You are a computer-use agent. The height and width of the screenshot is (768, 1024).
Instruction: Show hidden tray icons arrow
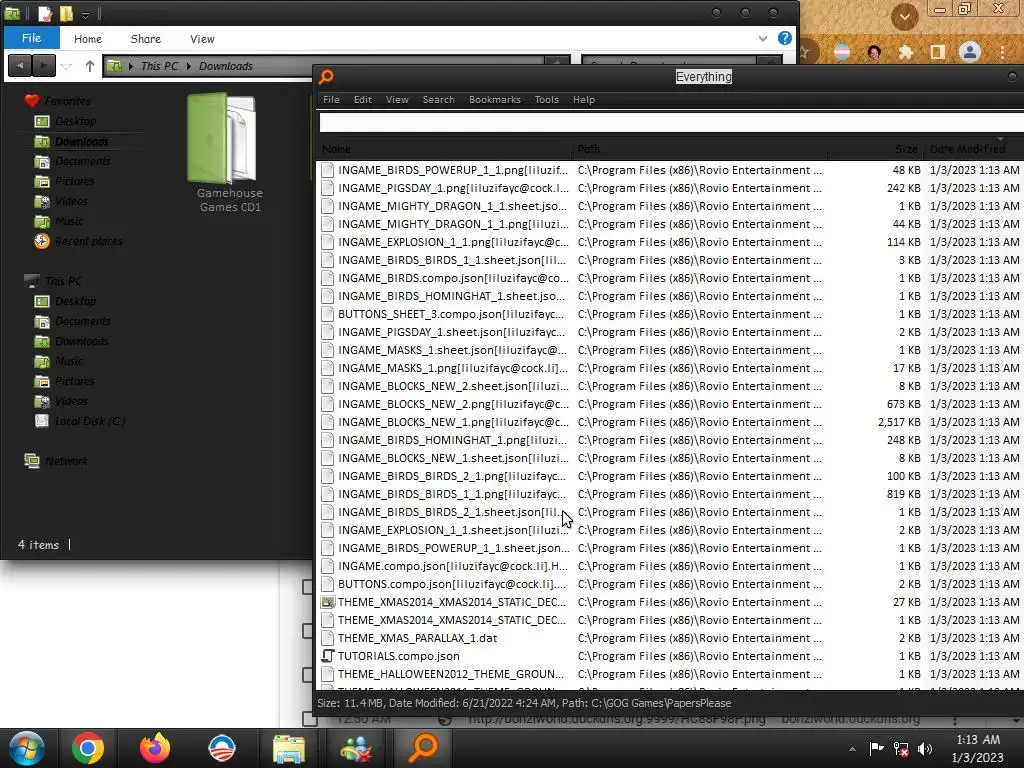852,749
